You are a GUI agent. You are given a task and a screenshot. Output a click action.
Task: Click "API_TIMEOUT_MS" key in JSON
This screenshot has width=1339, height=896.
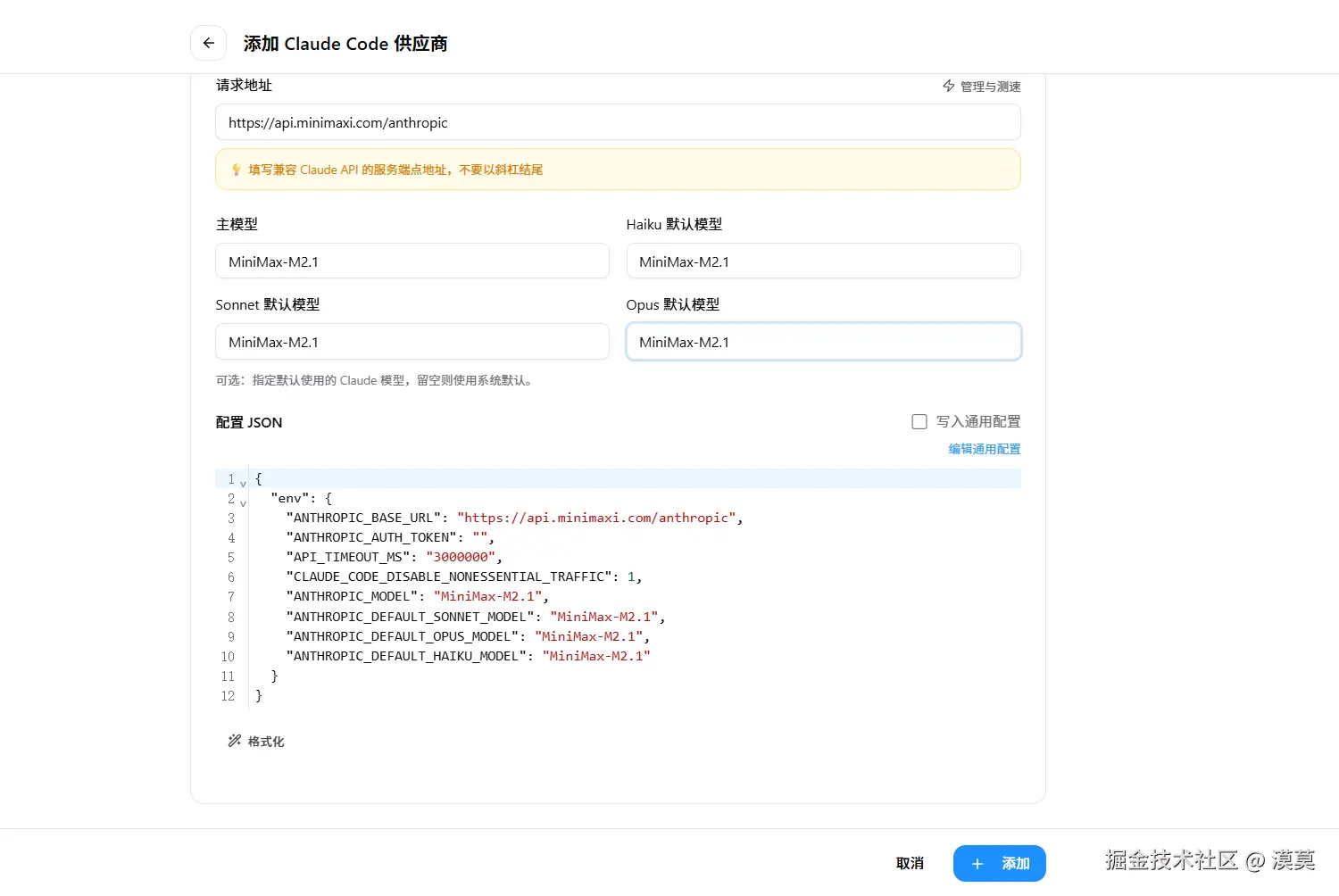[349, 557]
